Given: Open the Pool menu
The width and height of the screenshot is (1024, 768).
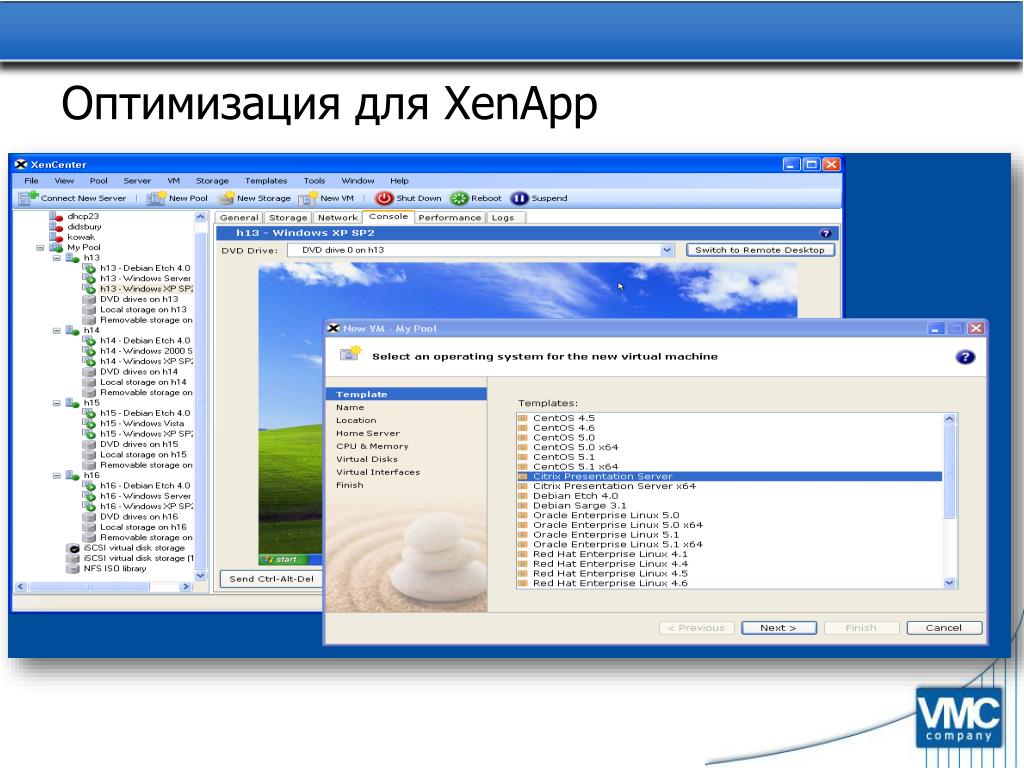Looking at the screenshot, I should click(x=99, y=181).
